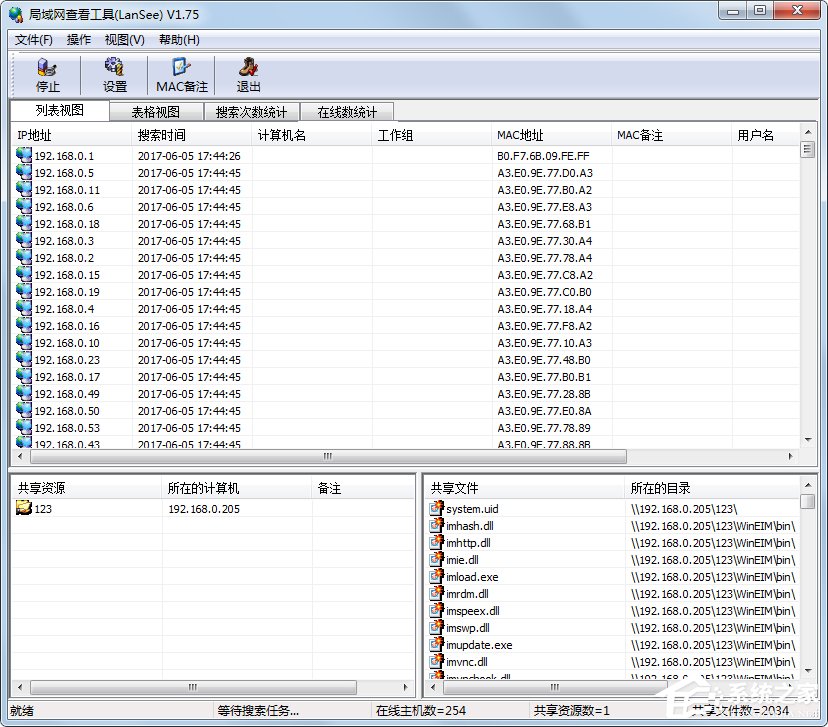Select the row for 192.168.0.11
Viewport: 828px width, 727px height.
(70, 190)
